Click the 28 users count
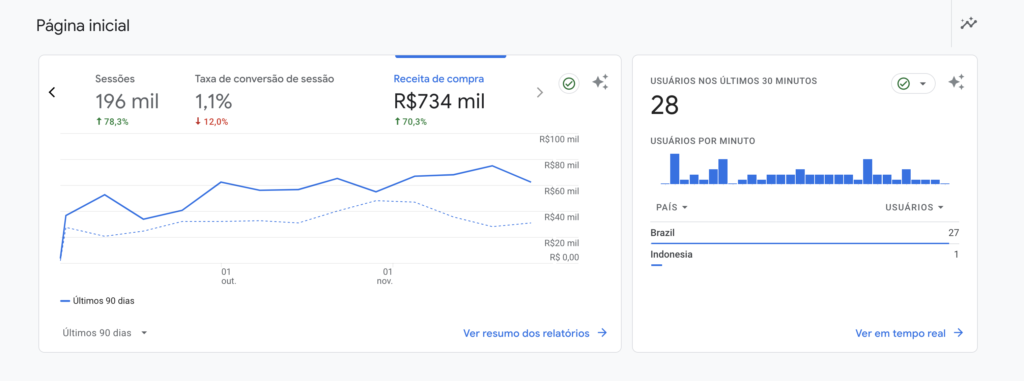Screen dimensions: 1024x381 pyautogui.click(x=665, y=105)
